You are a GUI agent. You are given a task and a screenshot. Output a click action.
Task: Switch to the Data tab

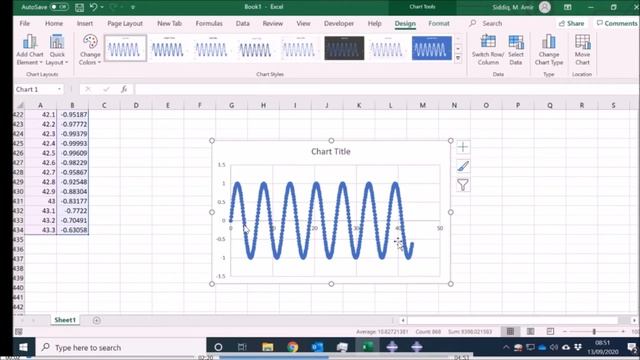pos(242,23)
